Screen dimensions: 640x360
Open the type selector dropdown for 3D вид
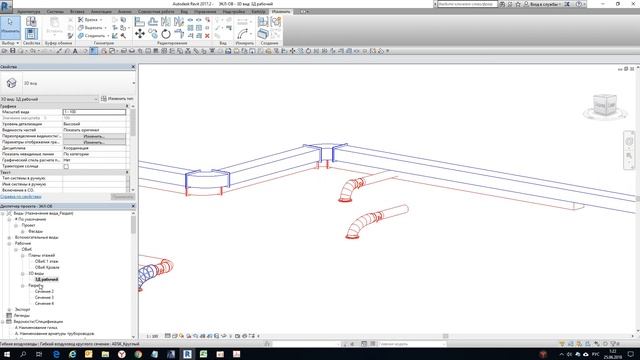(x=133, y=83)
